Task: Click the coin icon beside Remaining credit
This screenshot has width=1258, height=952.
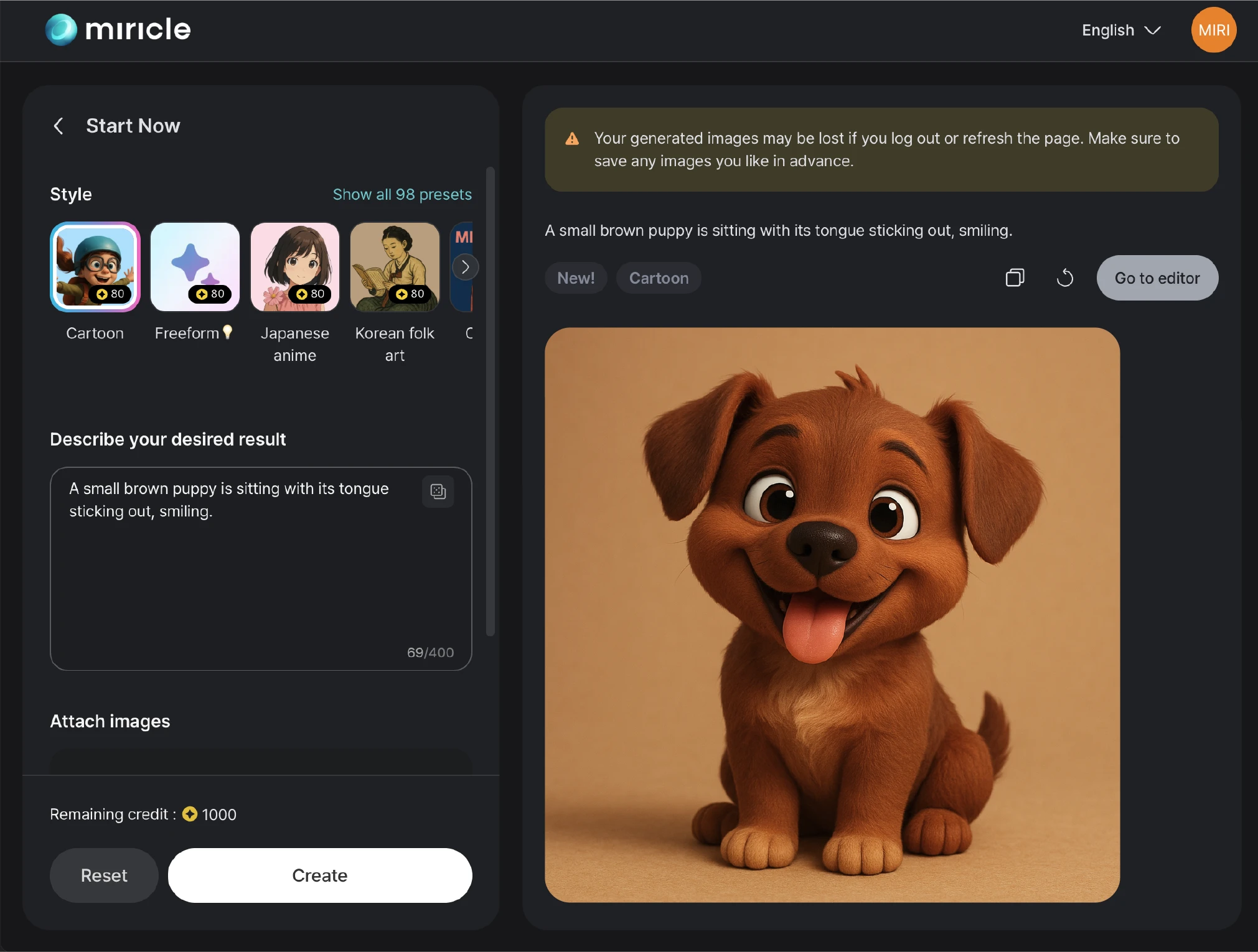Action: 189,814
